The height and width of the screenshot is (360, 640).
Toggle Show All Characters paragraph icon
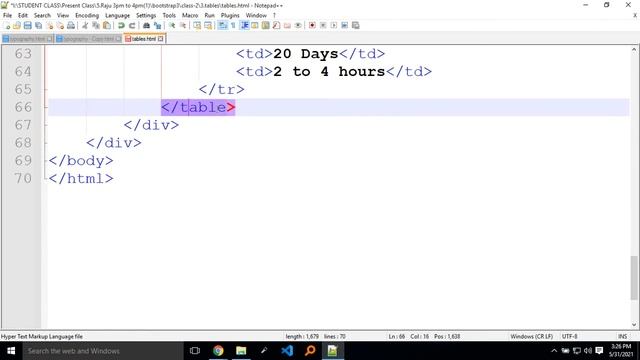click(233, 25)
